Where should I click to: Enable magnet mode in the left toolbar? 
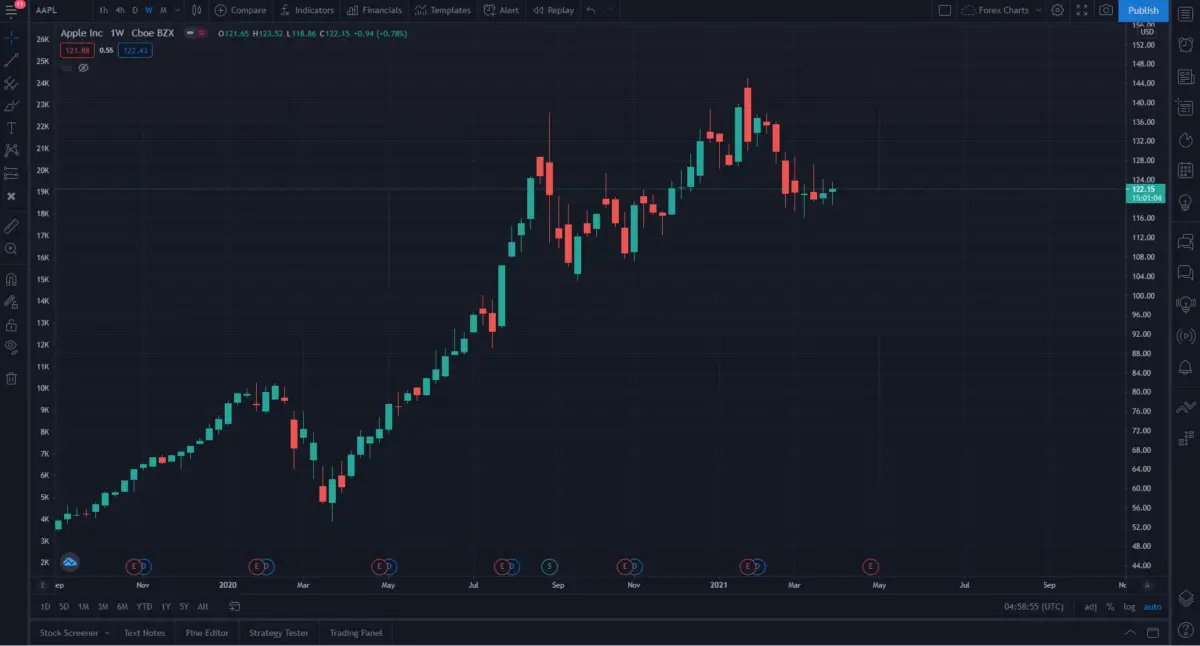[x=11, y=277]
